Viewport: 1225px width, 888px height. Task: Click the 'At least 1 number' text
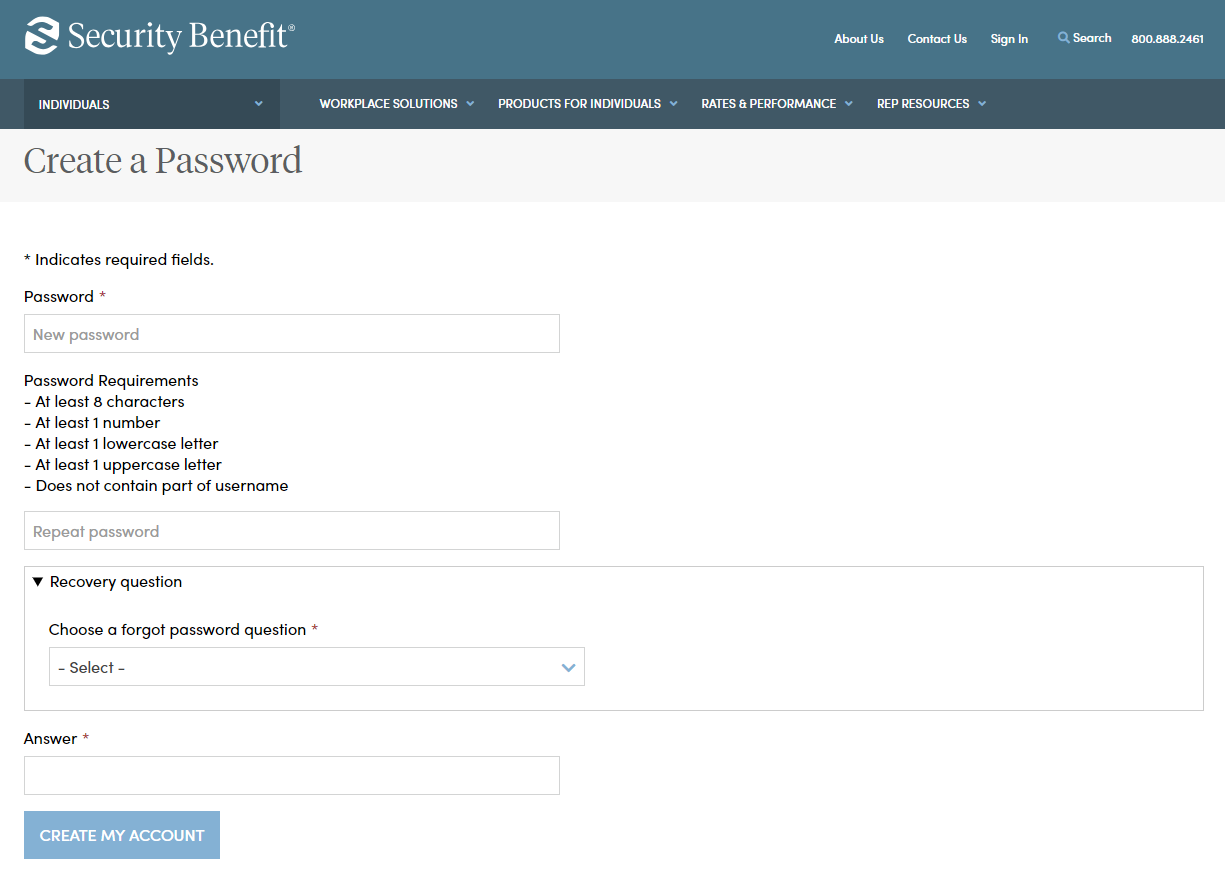tap(92, 423)
